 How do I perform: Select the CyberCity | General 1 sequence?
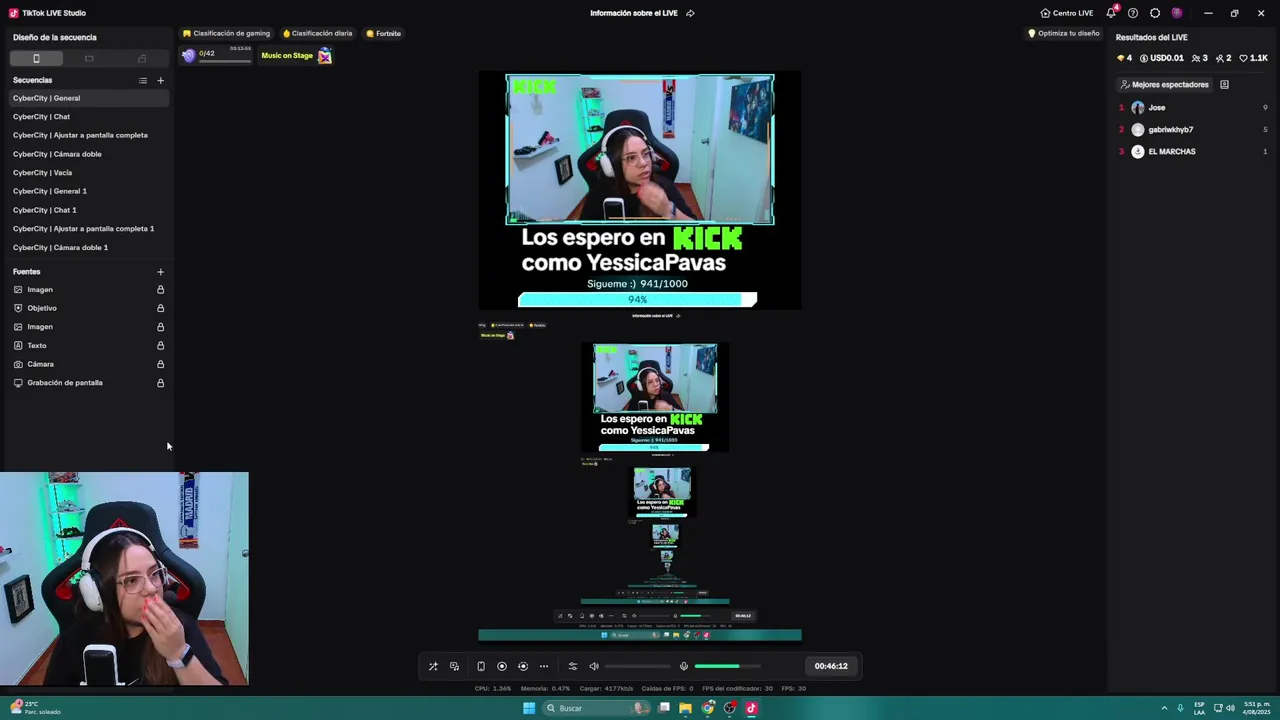[x=88, y=191]
